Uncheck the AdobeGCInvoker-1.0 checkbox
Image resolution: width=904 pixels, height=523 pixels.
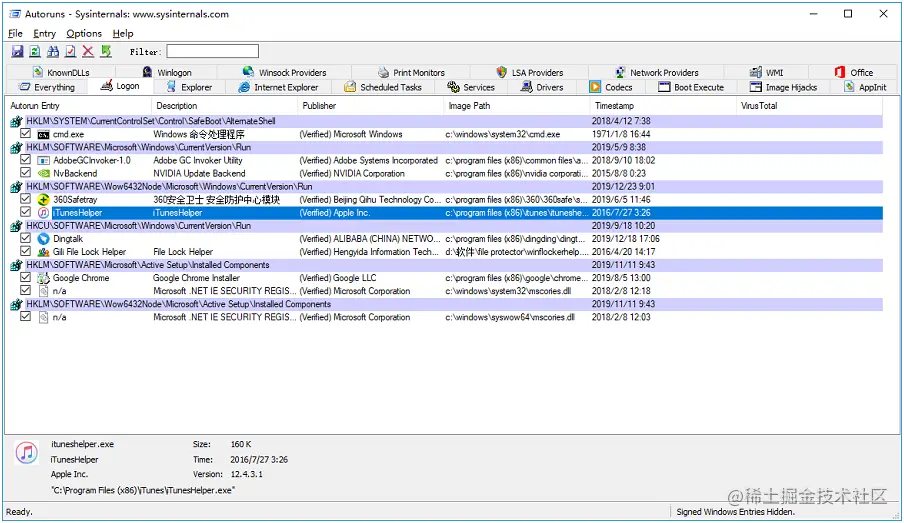point(25,160)
